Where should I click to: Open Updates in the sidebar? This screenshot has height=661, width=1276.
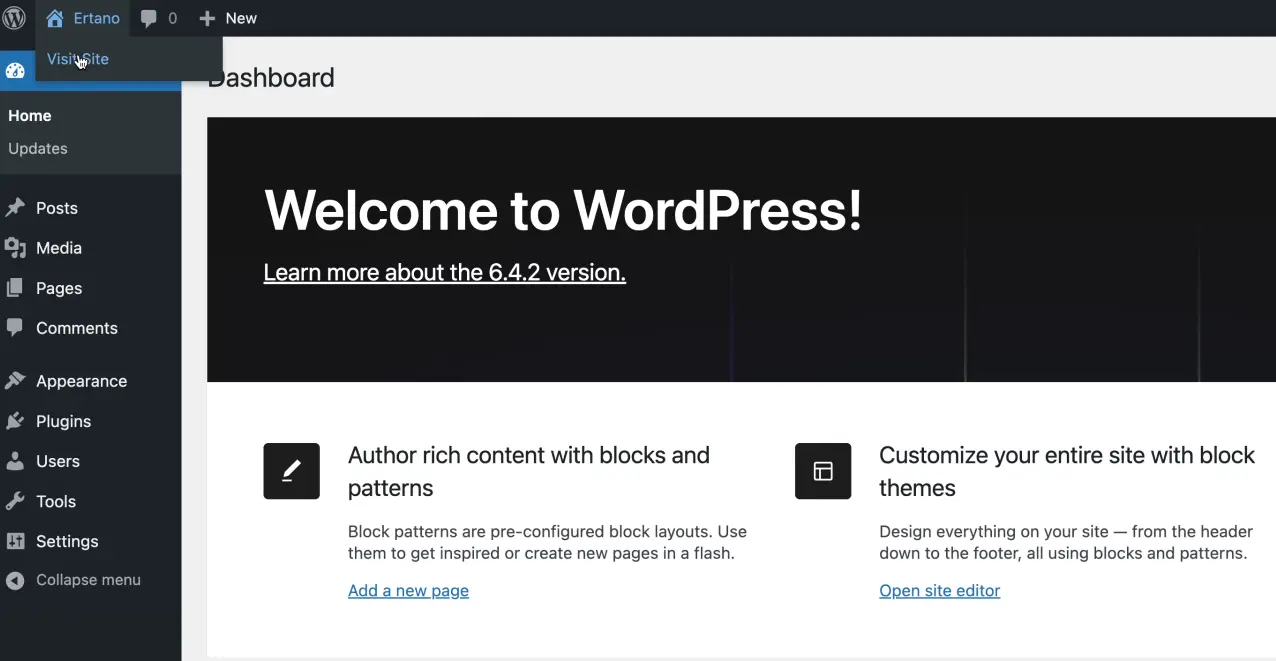(38, 148)
